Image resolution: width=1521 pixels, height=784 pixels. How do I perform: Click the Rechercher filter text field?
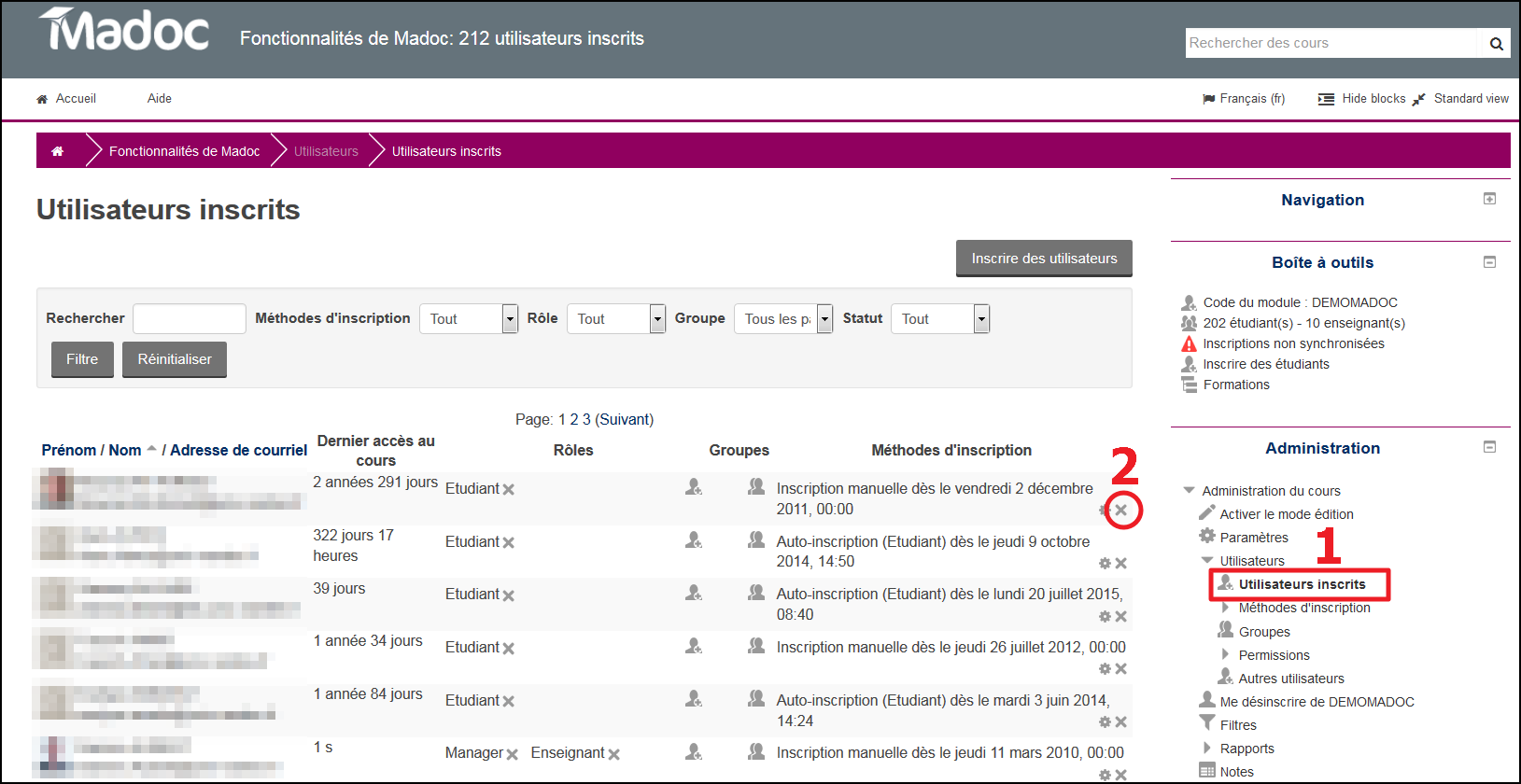click(x=190, y=318)
